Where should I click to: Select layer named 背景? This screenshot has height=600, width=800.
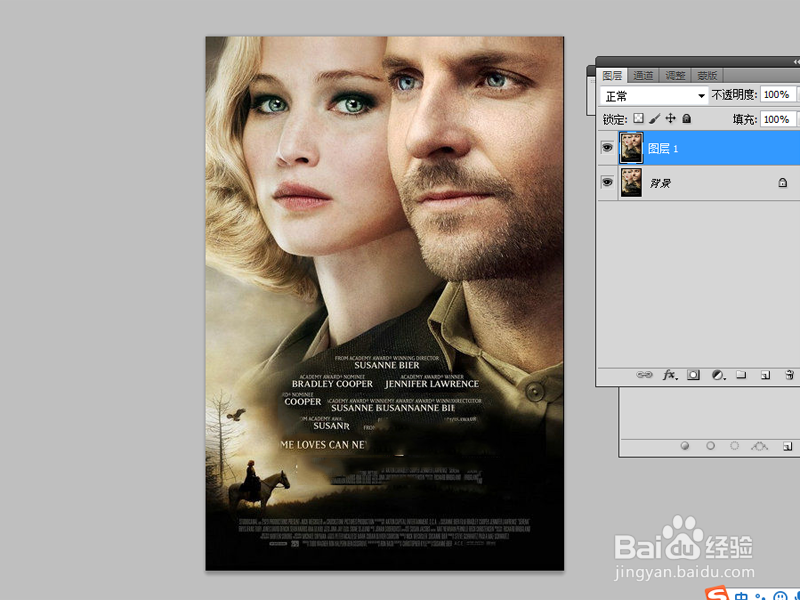pos(660,183)
